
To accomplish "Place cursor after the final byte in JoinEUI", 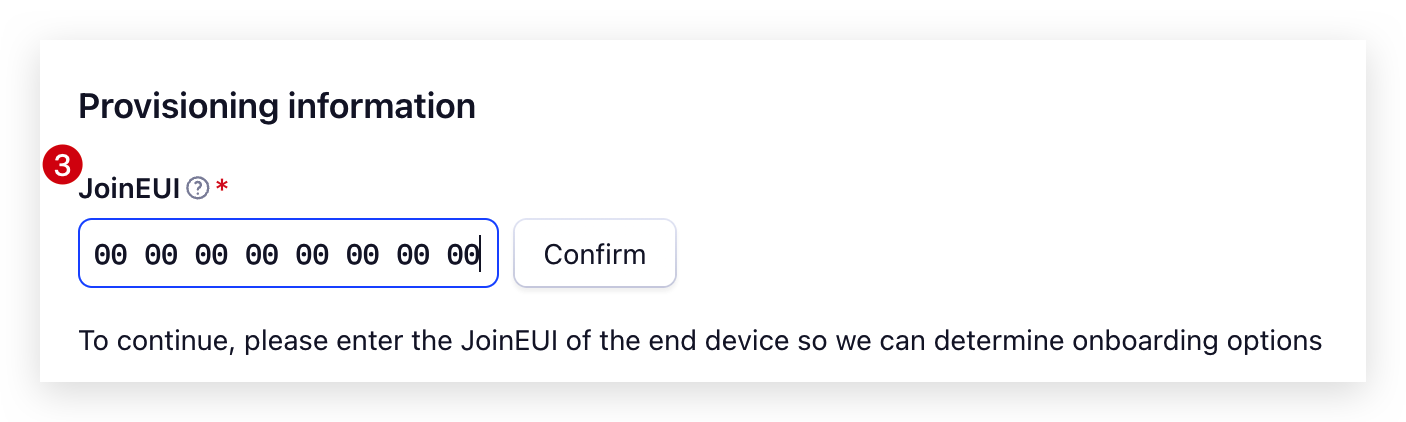I will tap(481, 255).
